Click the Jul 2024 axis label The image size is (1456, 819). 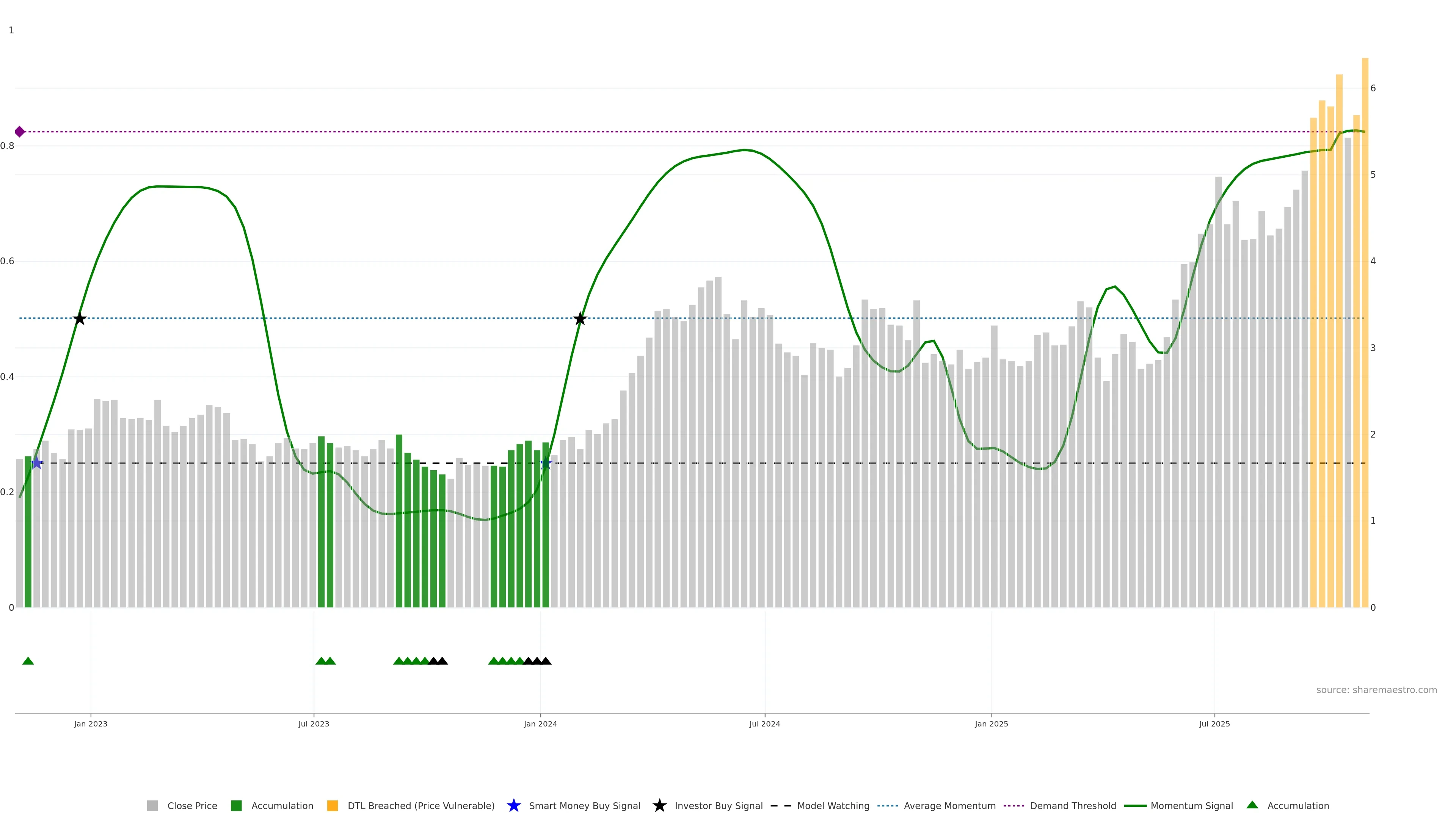pos(764,723)
